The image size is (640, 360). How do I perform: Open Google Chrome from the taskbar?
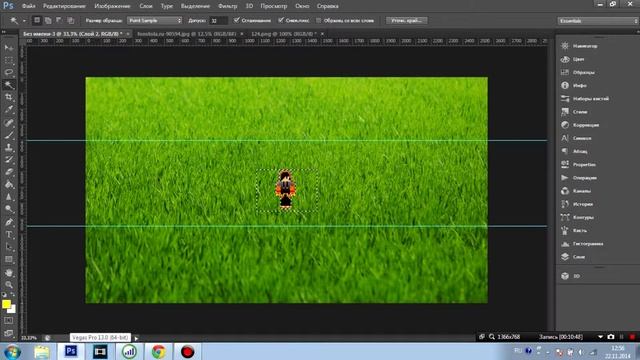[x=159, y=351]
